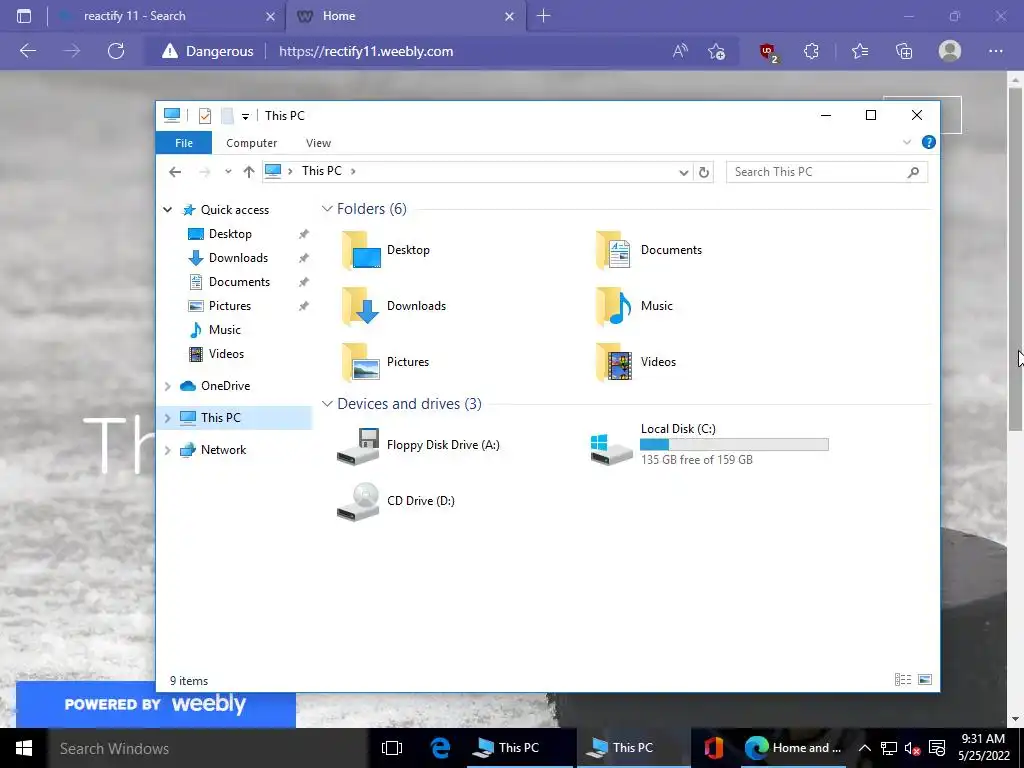This screenshot has width=1024, height=768.
Task: Click the Dangerous site warning badge
Action: (208, 52)
